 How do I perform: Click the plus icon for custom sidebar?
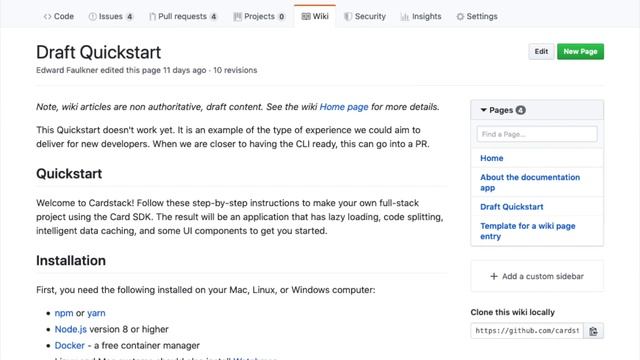(494, 276)
